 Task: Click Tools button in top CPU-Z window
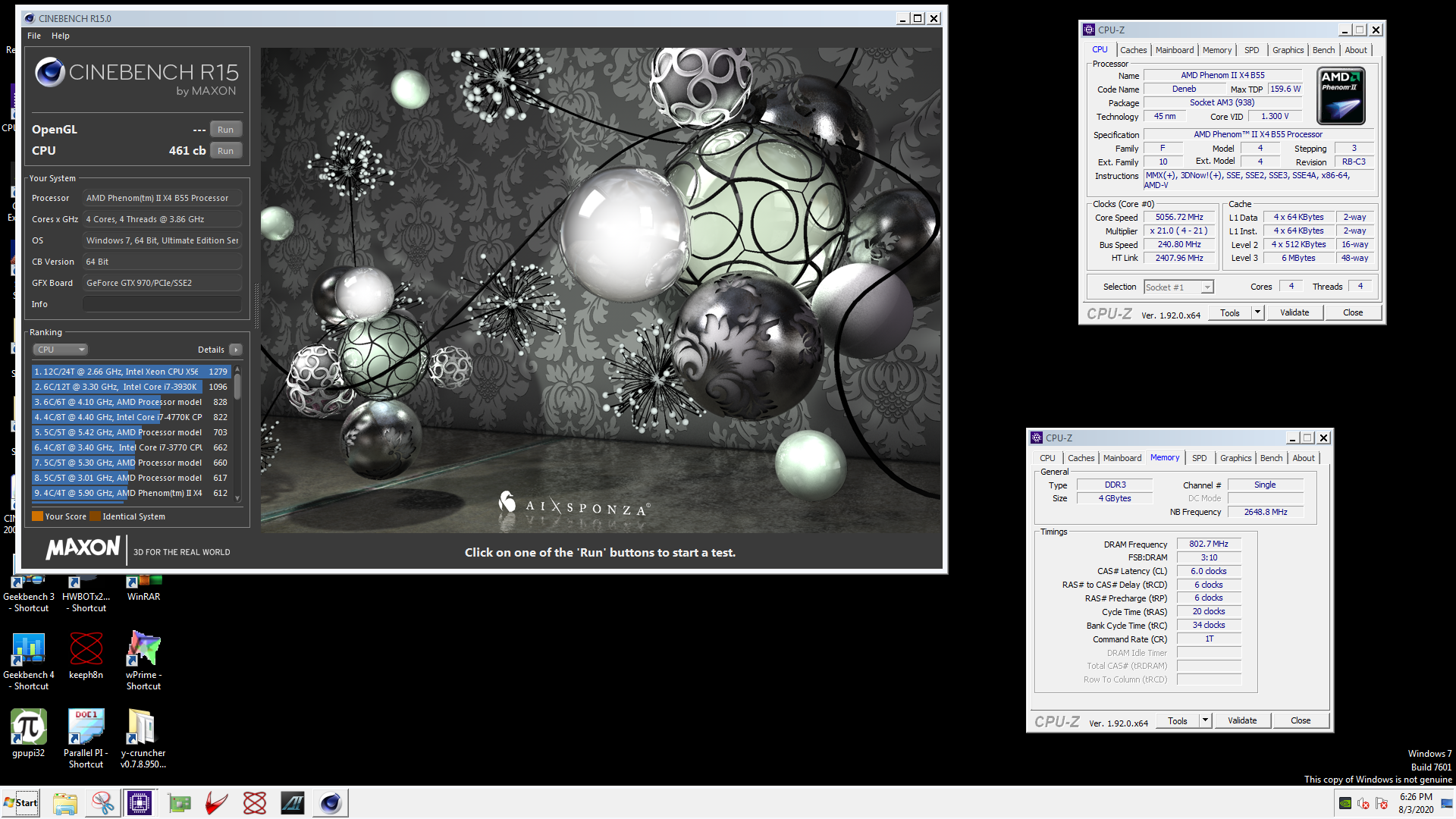[x=1230, y=312]
